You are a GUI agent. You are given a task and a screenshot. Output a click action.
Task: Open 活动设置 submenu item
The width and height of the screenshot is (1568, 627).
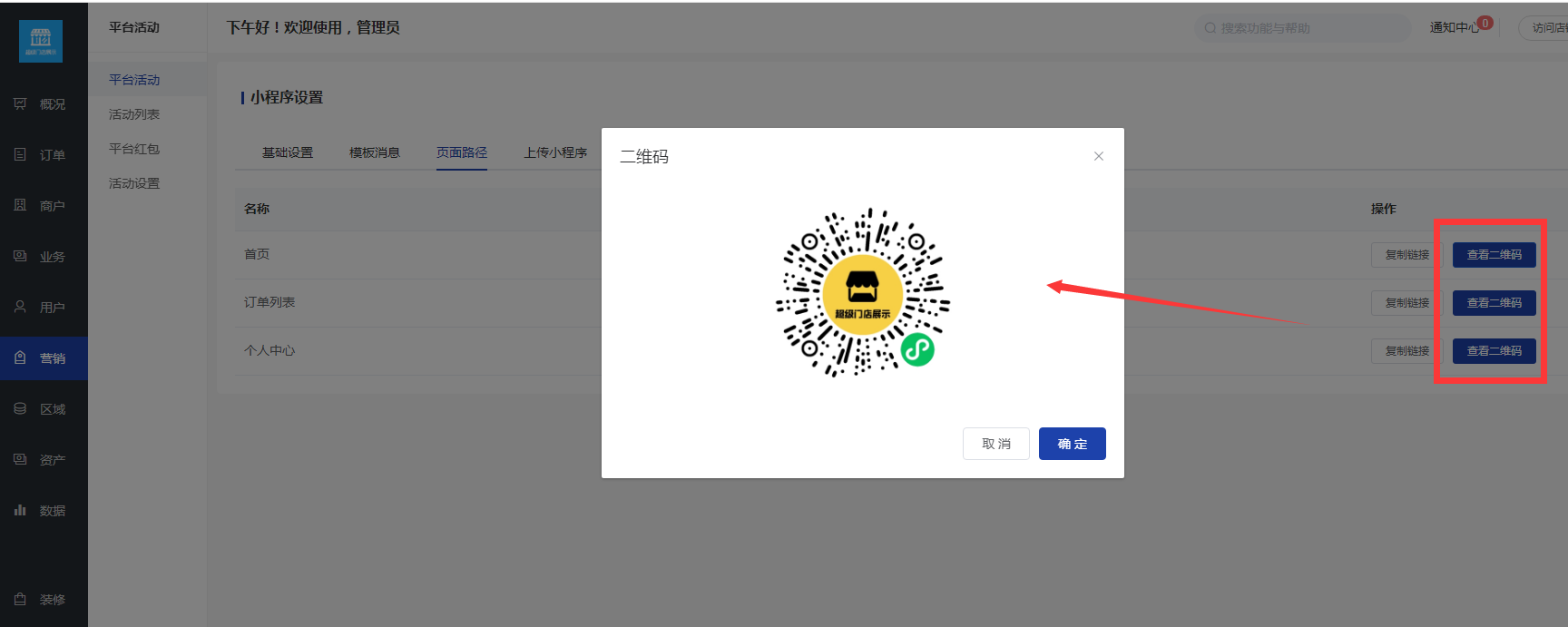pyautogui.click(x=134, y=183)
